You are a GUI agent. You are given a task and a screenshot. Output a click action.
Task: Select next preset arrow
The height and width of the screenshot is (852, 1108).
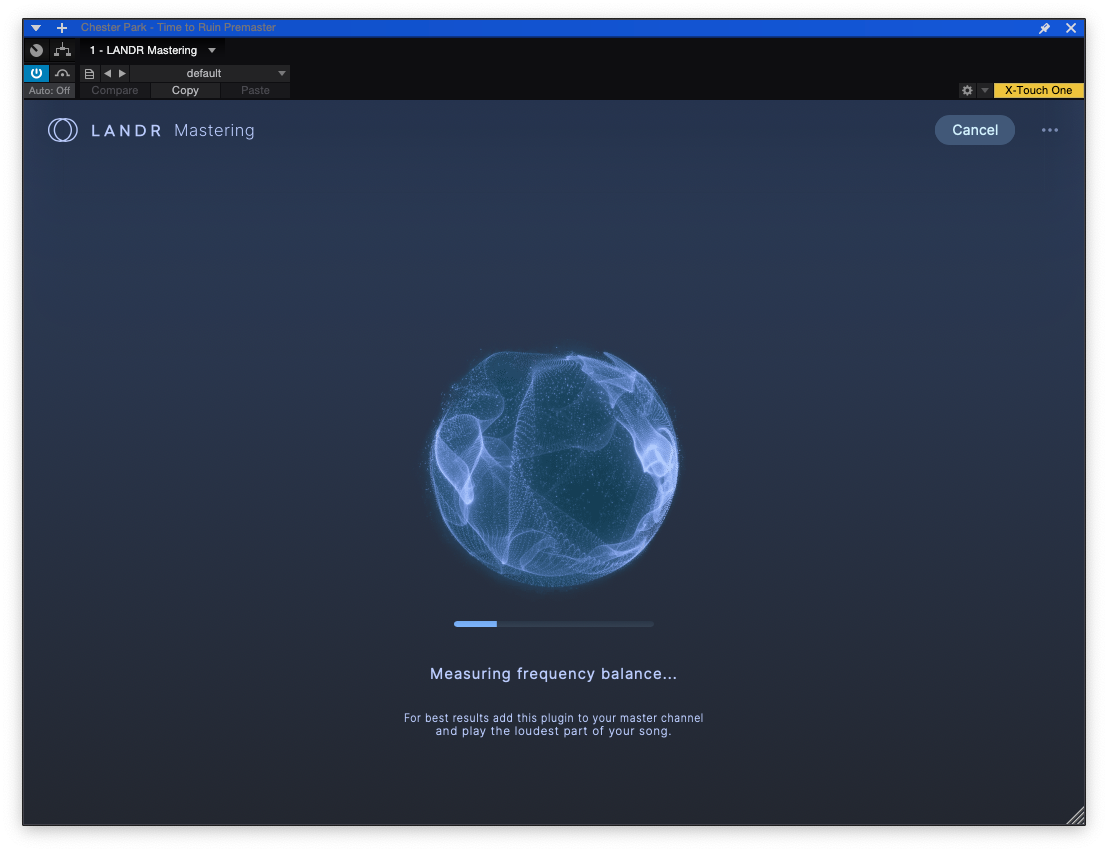(x=122, y=73)
